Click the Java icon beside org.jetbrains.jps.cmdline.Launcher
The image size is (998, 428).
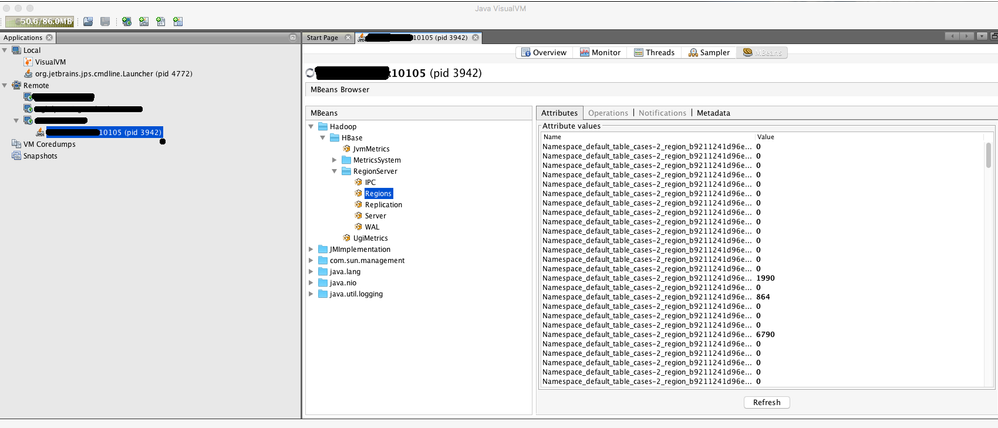tap(28, 73)
